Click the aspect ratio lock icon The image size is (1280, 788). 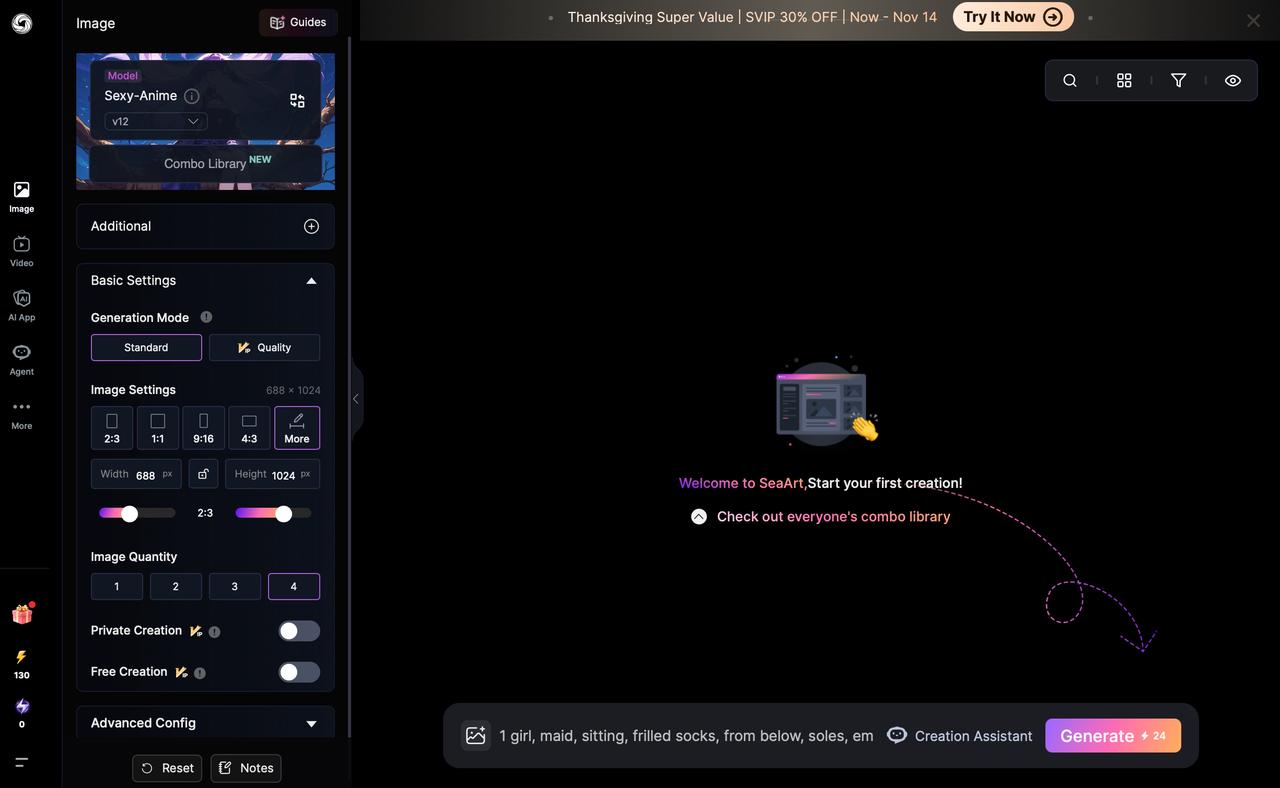tap(203, 474)
